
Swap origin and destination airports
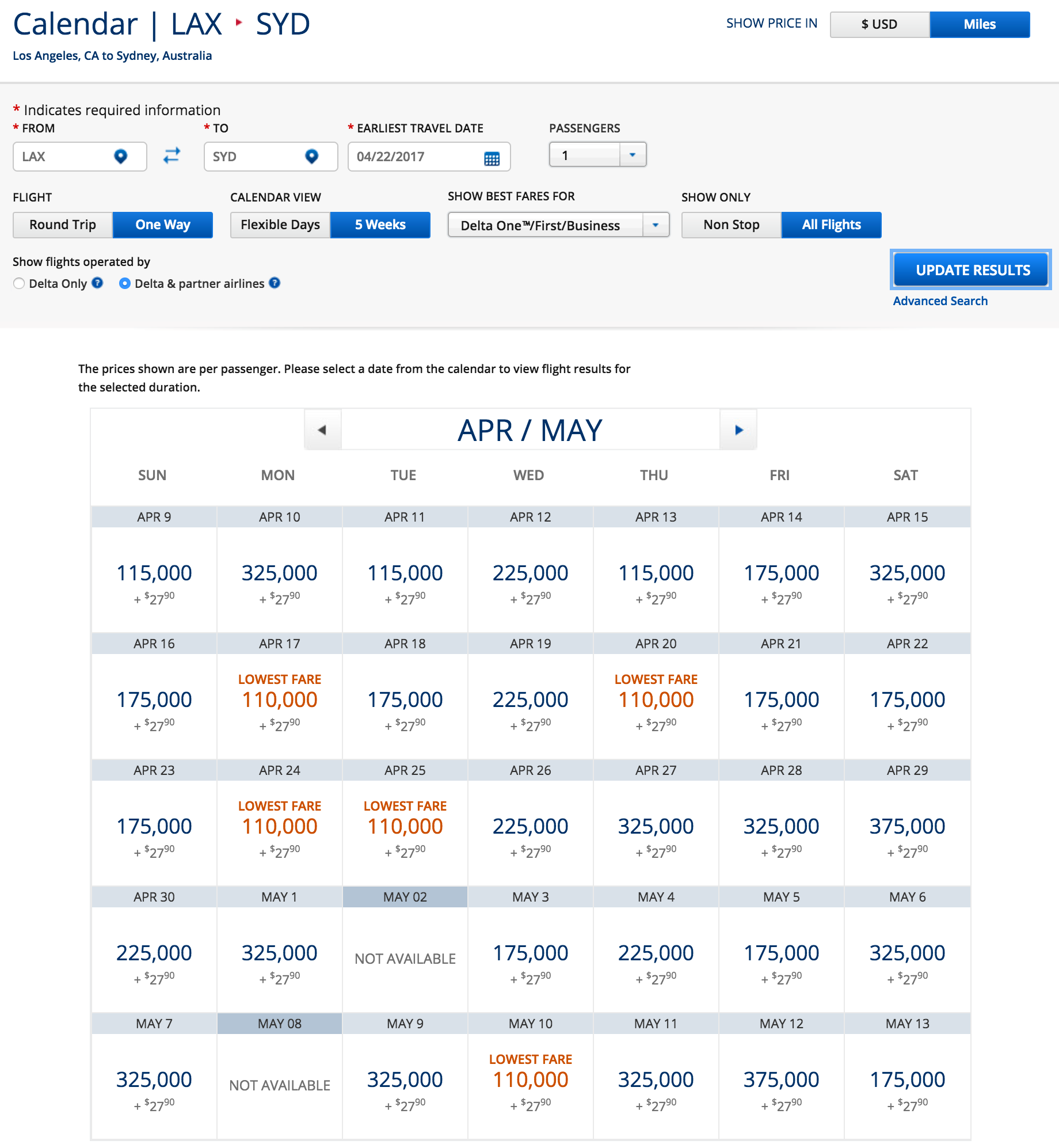(172, 155)
